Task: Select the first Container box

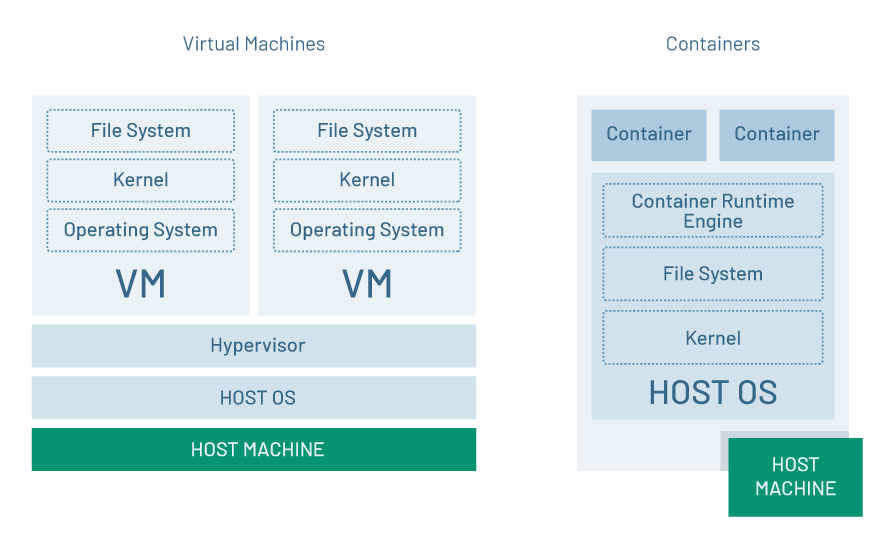Action: coord(649,135)
